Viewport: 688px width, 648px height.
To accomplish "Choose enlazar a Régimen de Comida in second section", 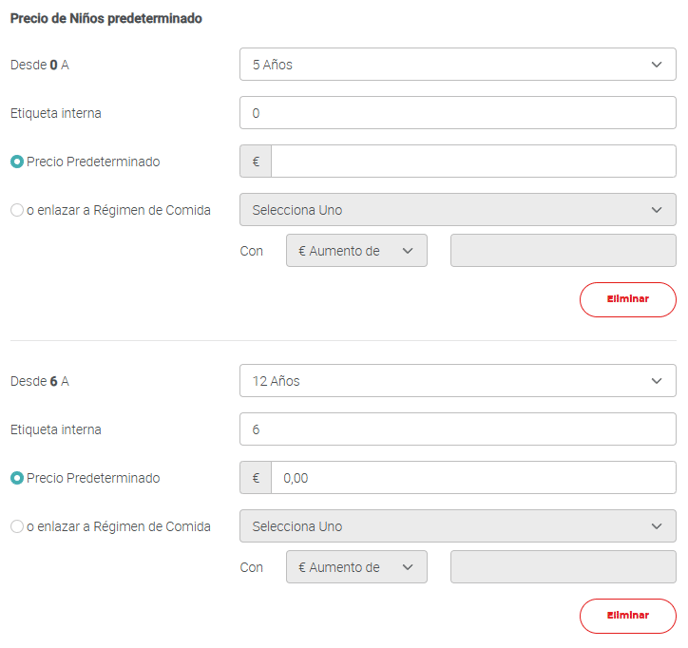I will 17,526.
